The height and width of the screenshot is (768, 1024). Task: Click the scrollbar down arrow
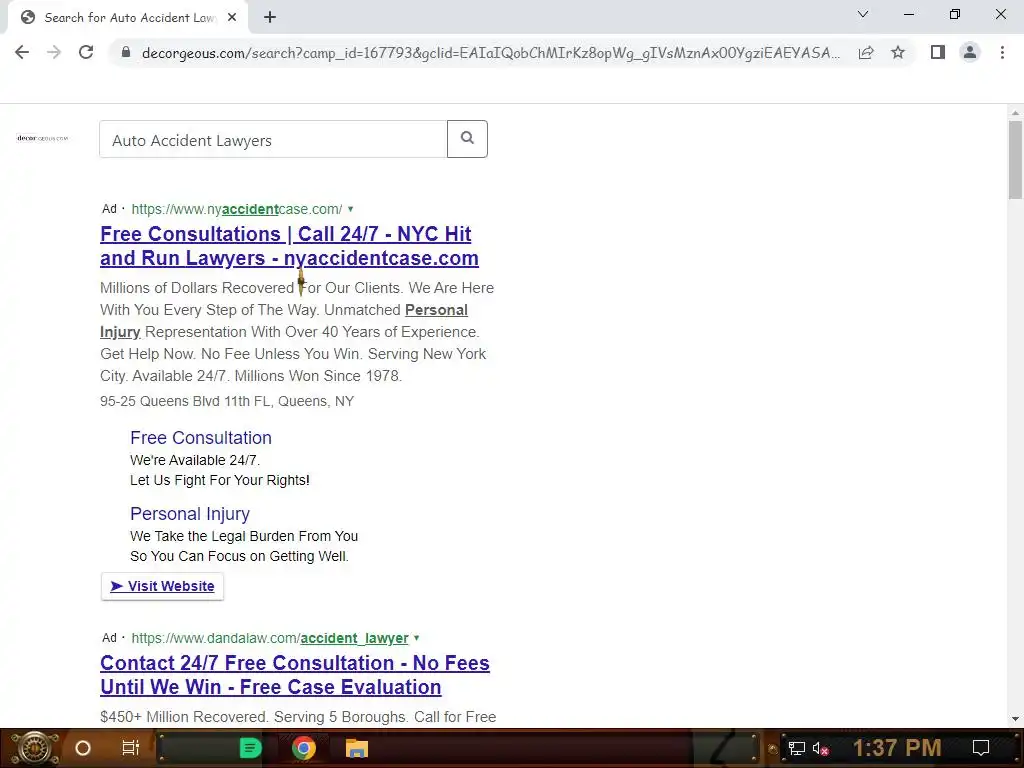tap(1015, 719)
